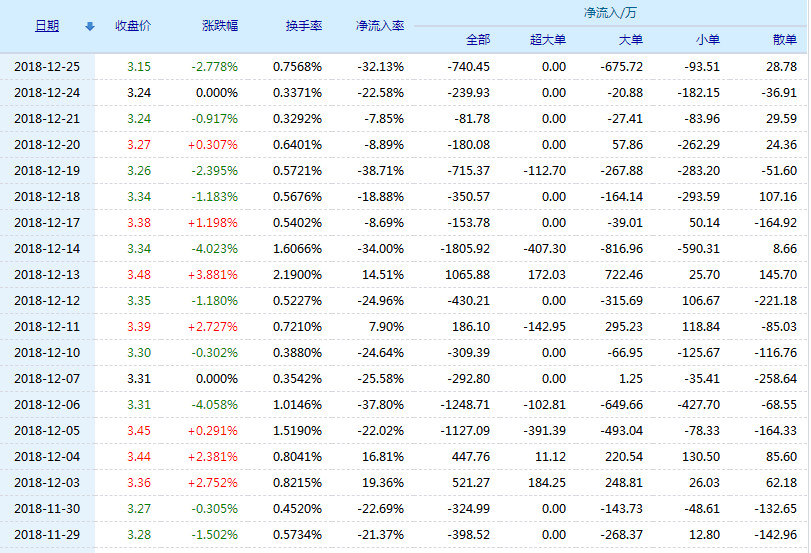Click the 涨跌幅 column header
The image size is (811, 553).
click(219, 27)
